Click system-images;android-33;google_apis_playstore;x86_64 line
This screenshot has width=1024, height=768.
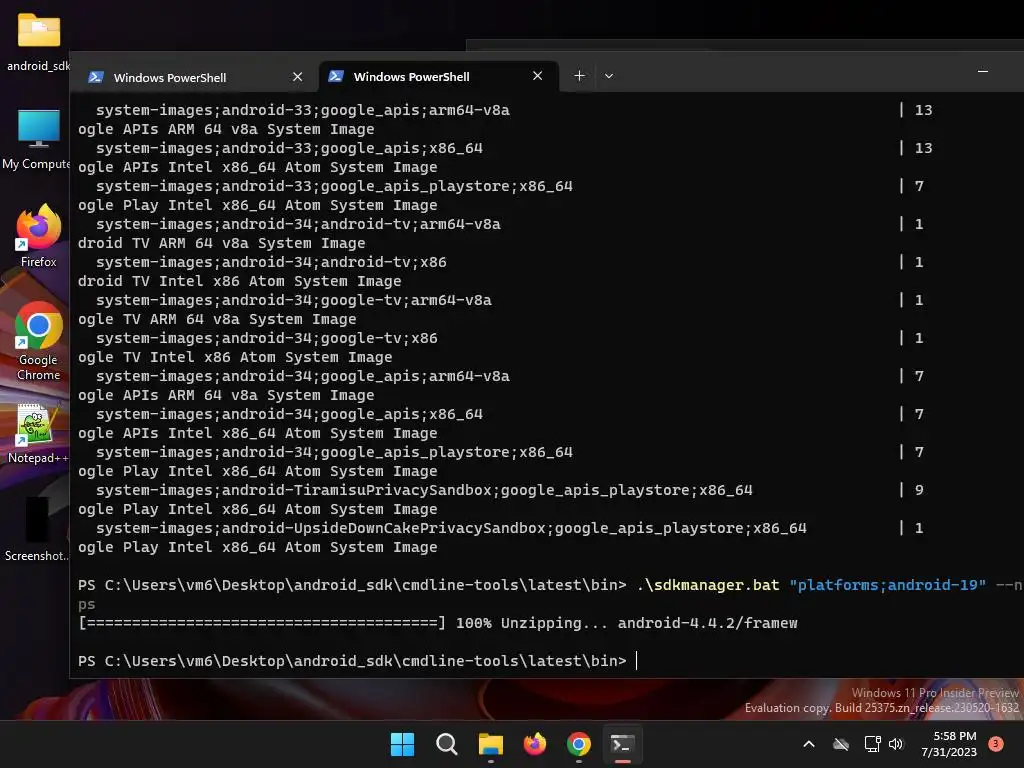click(x=334, y=186)
